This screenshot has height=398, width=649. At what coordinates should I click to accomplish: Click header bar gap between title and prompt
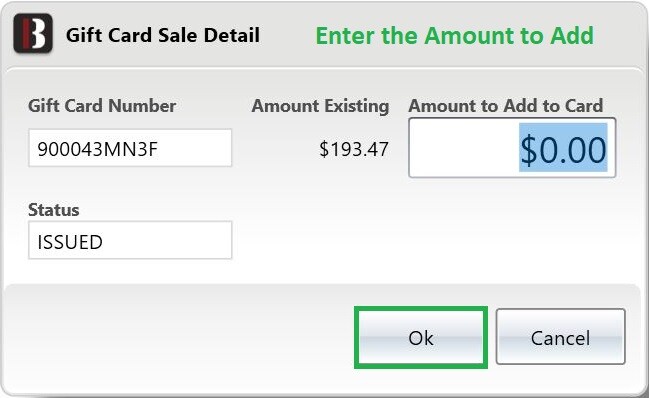[x=288, y=35]
